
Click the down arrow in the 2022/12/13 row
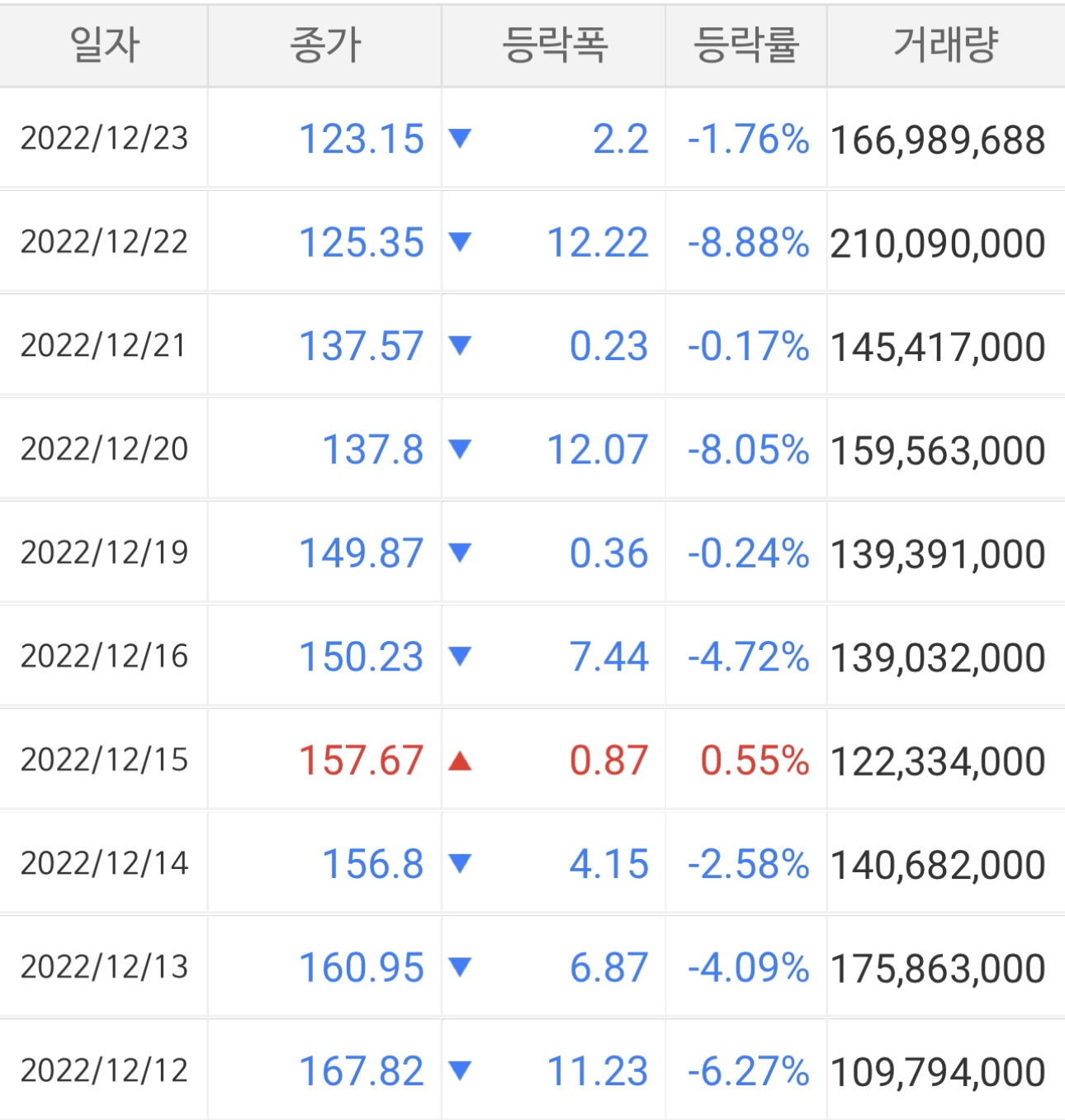pos(460,967)
